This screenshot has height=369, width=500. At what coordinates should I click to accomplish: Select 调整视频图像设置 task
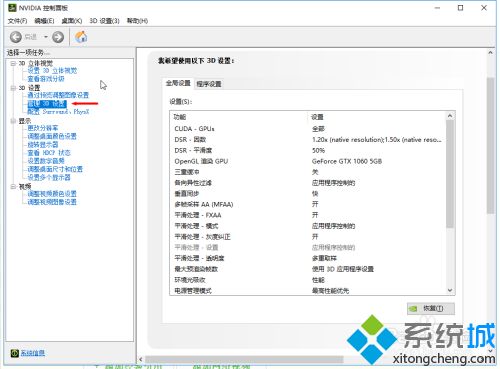52,202
